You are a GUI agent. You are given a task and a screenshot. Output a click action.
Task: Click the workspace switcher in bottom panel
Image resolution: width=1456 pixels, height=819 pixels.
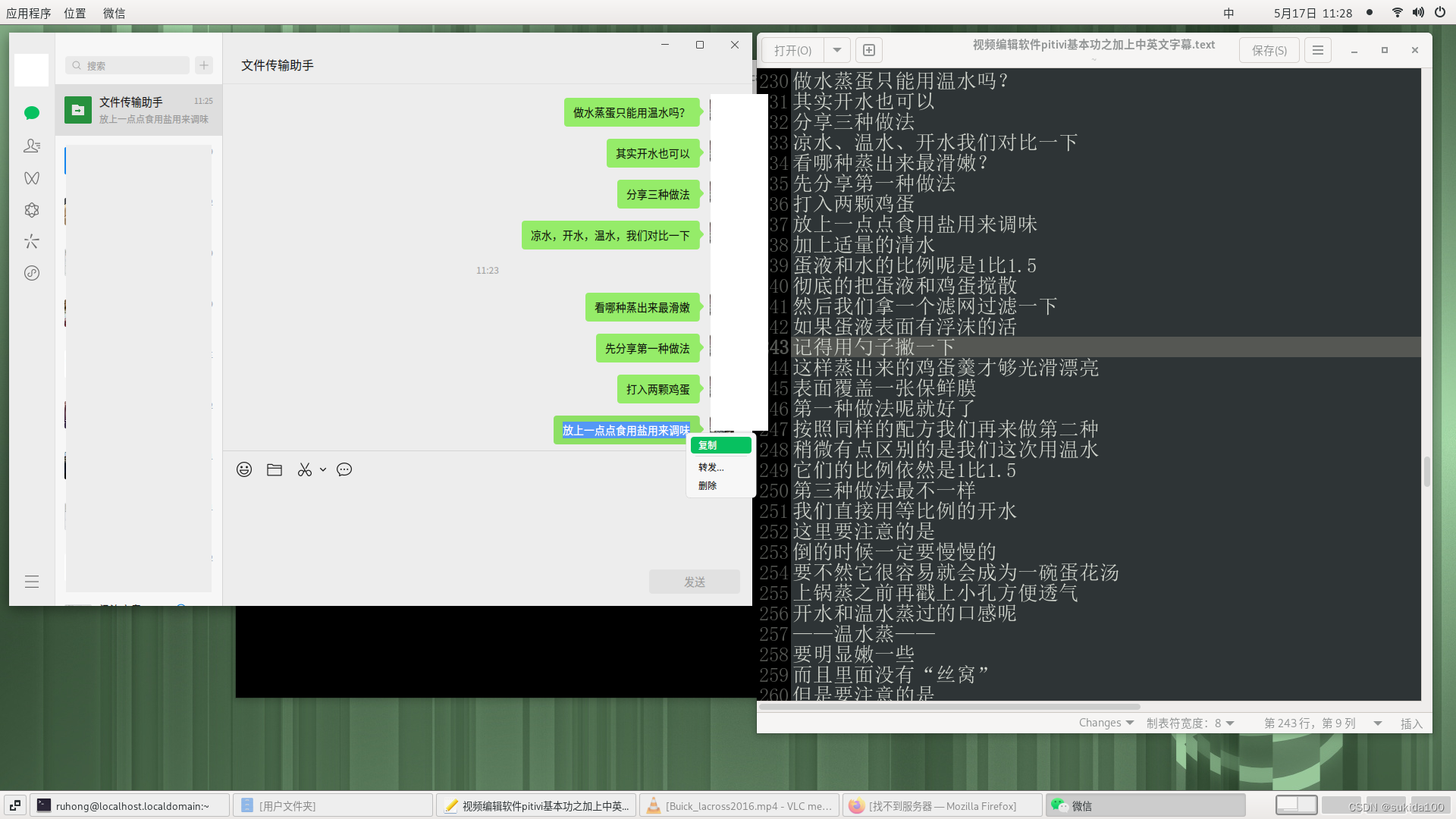click(x=1296, y=805)
